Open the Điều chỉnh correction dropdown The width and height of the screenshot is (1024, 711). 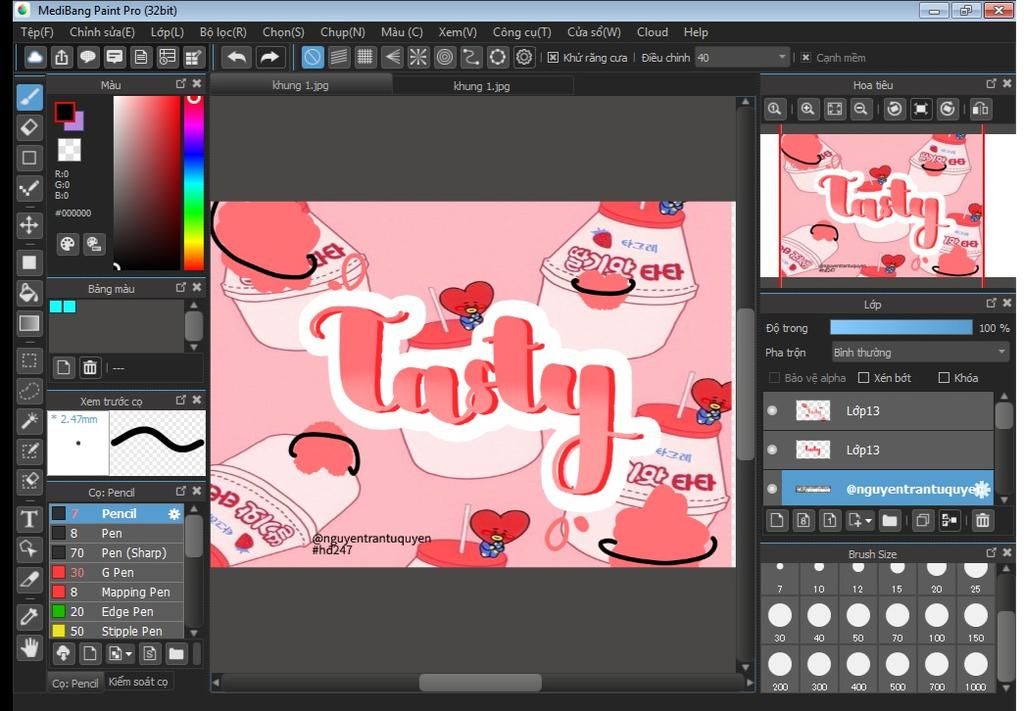click(x=742, y=57)
